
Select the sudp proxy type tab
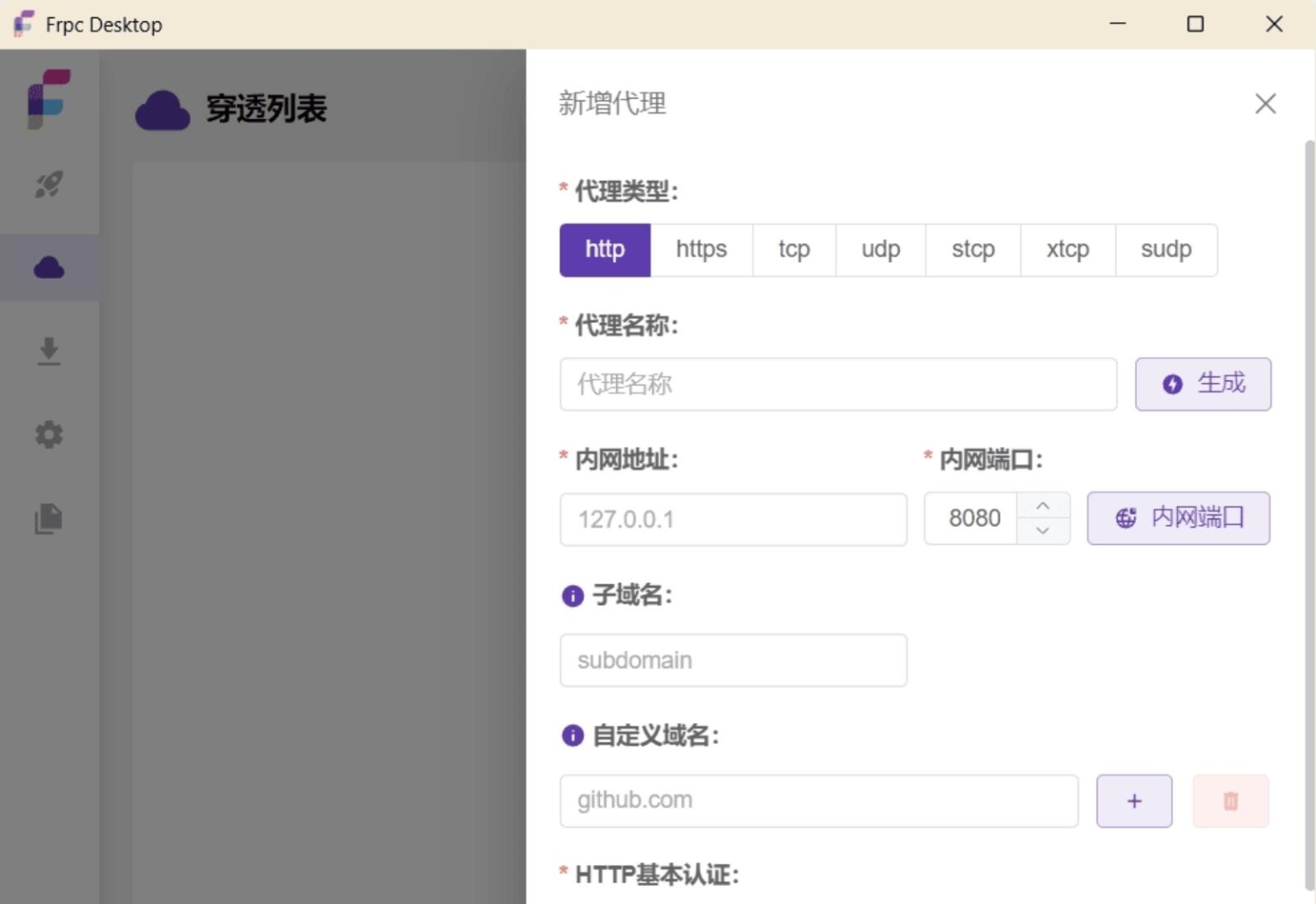1165,249
